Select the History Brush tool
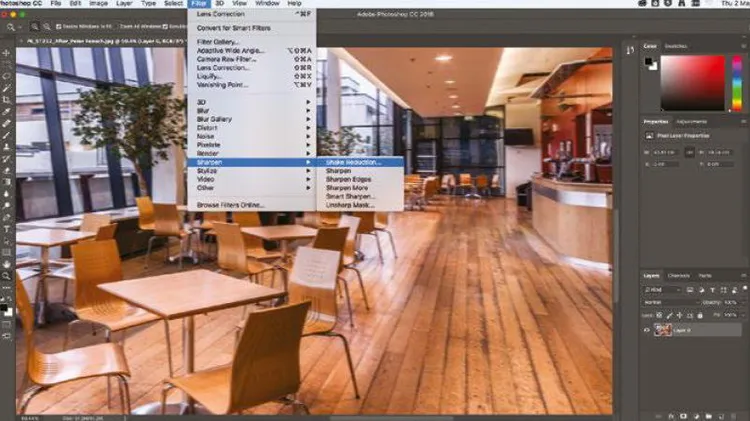Screen dimensions: 750x421 (6, 158)
